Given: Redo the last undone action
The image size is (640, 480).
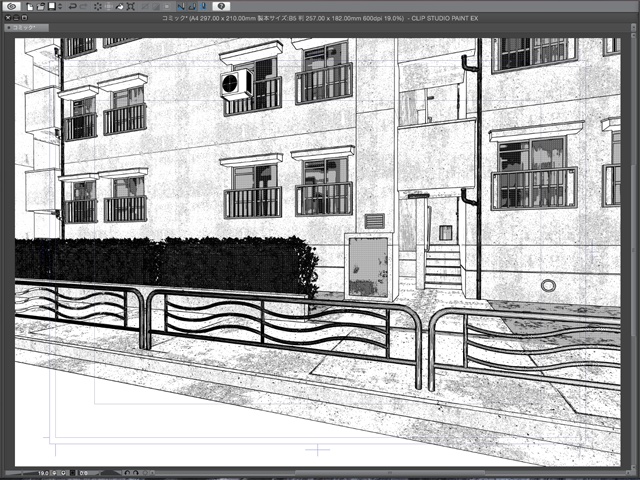Looking at the screenshot, I should (84, 7).
